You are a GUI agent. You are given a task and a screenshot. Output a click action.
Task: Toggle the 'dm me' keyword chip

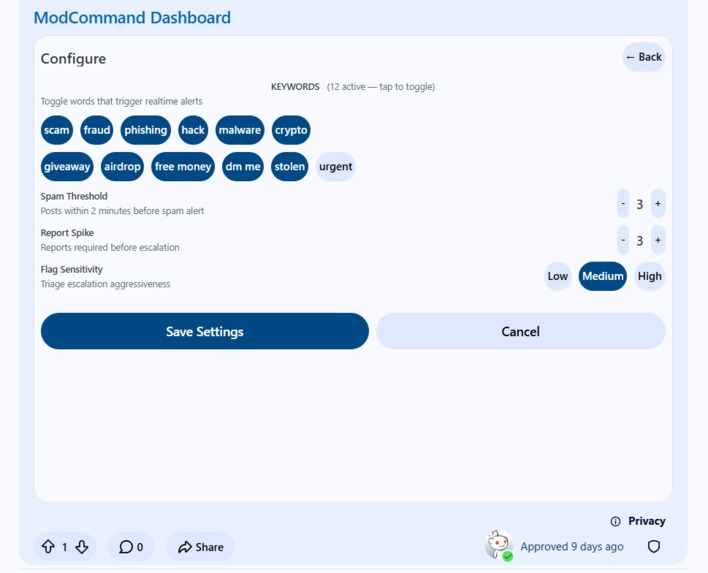[x=243, y=167]
